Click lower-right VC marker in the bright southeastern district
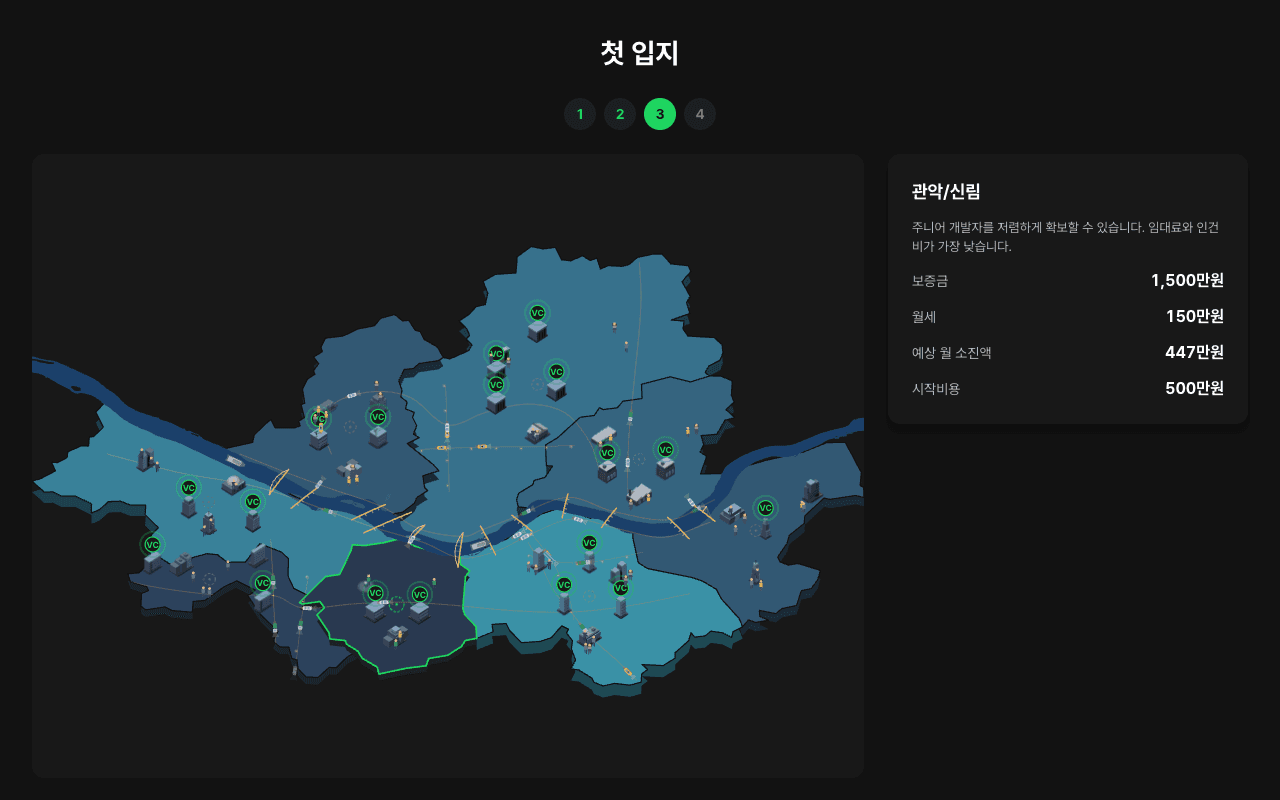1280x800 pixels. pos(621,588)
